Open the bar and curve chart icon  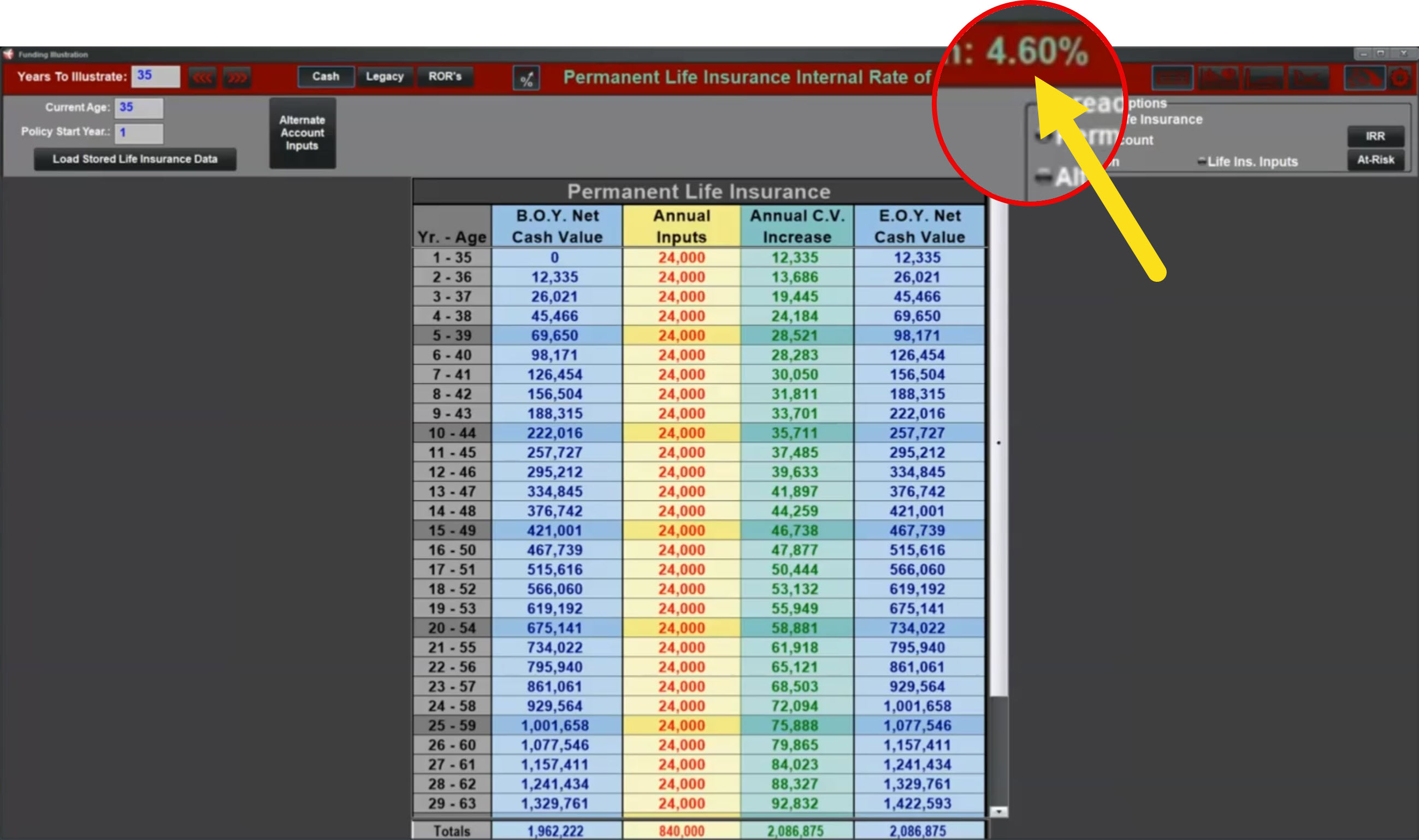point(1263,79)
